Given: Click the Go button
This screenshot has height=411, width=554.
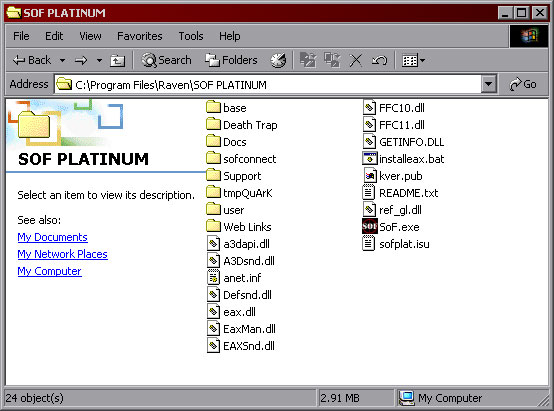Looking at the screenshot, I should [523, 84].
